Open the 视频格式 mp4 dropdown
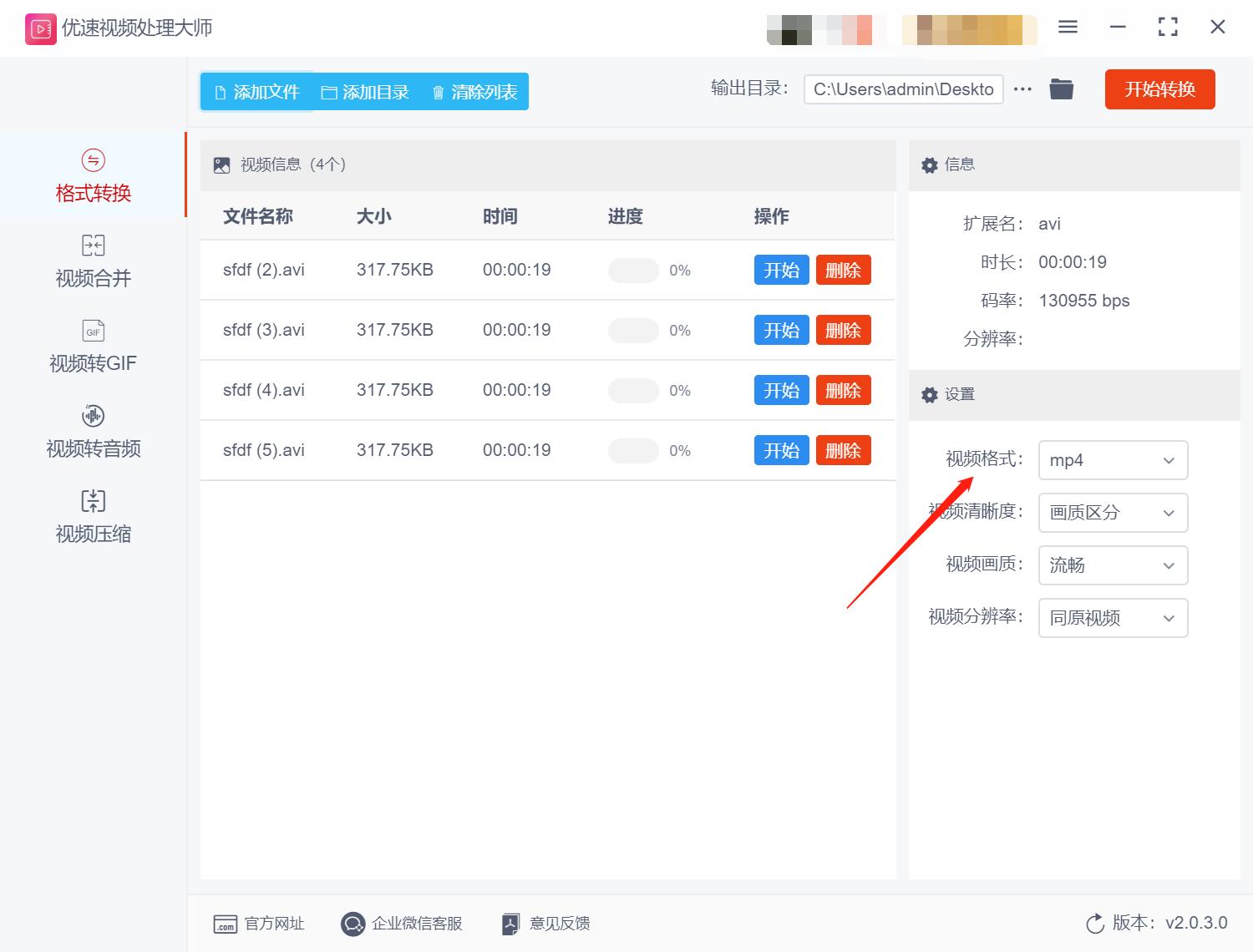1253x952 pixels. 1113,460
